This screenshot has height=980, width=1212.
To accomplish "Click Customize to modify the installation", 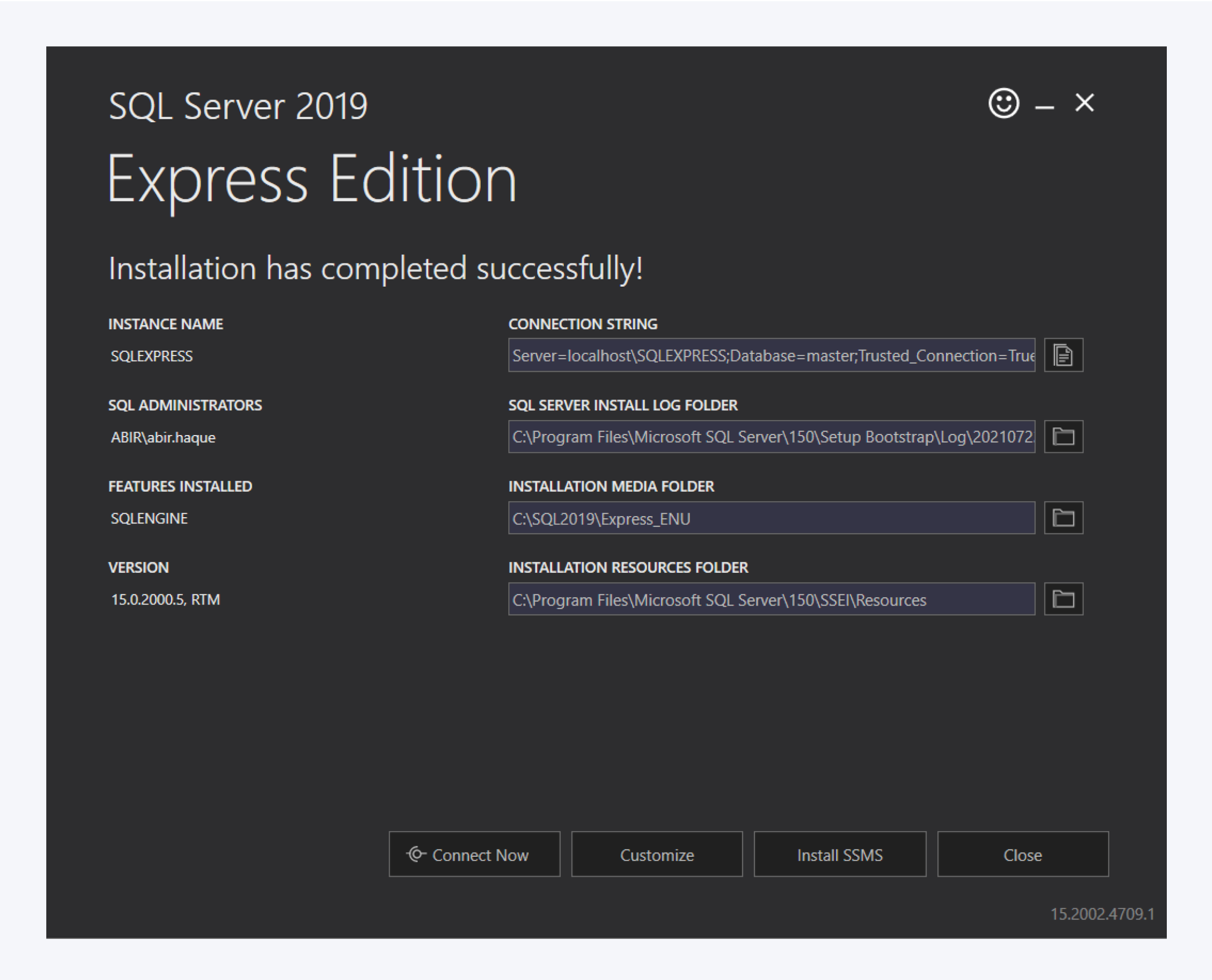I will click(656, 854).
